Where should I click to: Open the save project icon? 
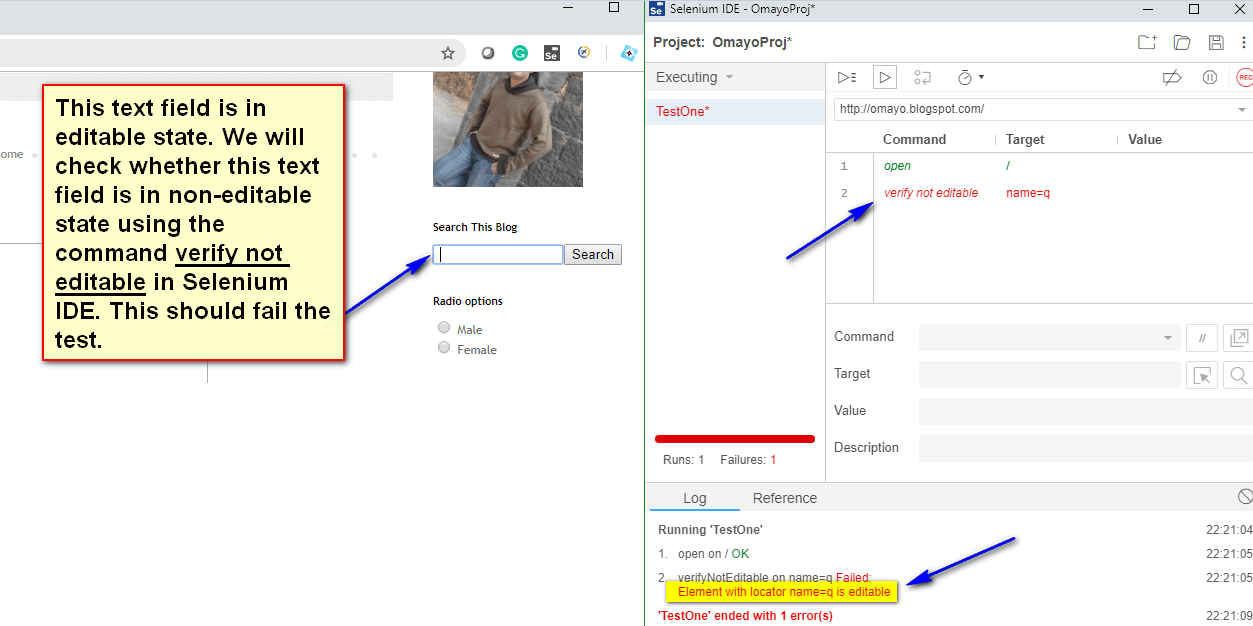(1215, 42)
